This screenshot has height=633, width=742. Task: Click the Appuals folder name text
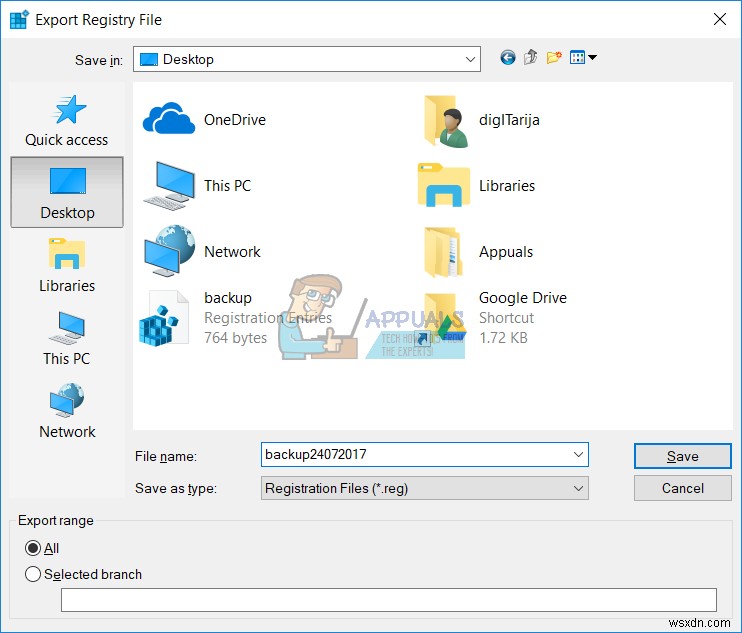(506, 252)
